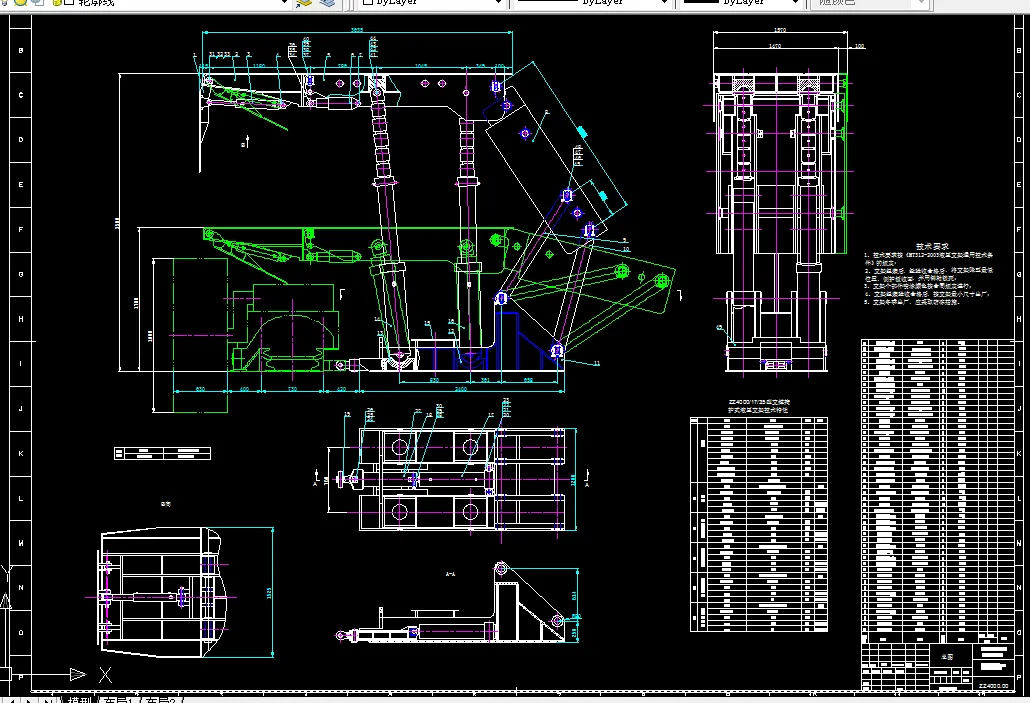Screen dimensions: 1030x703
Task: Open the lineweight dropdown with the thick line preview
Action: [741, 3]
